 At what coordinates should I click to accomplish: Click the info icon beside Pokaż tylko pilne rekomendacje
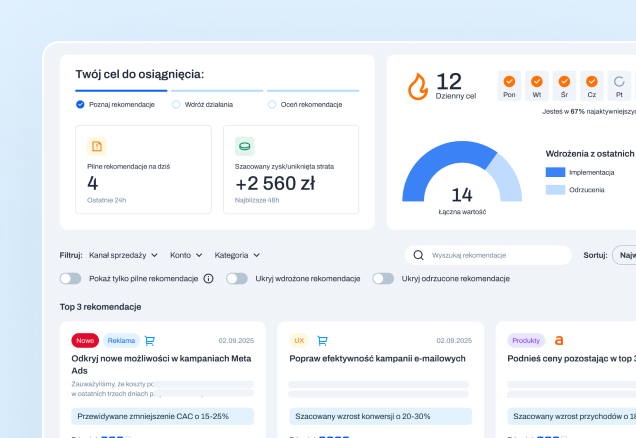pos(208,279)
